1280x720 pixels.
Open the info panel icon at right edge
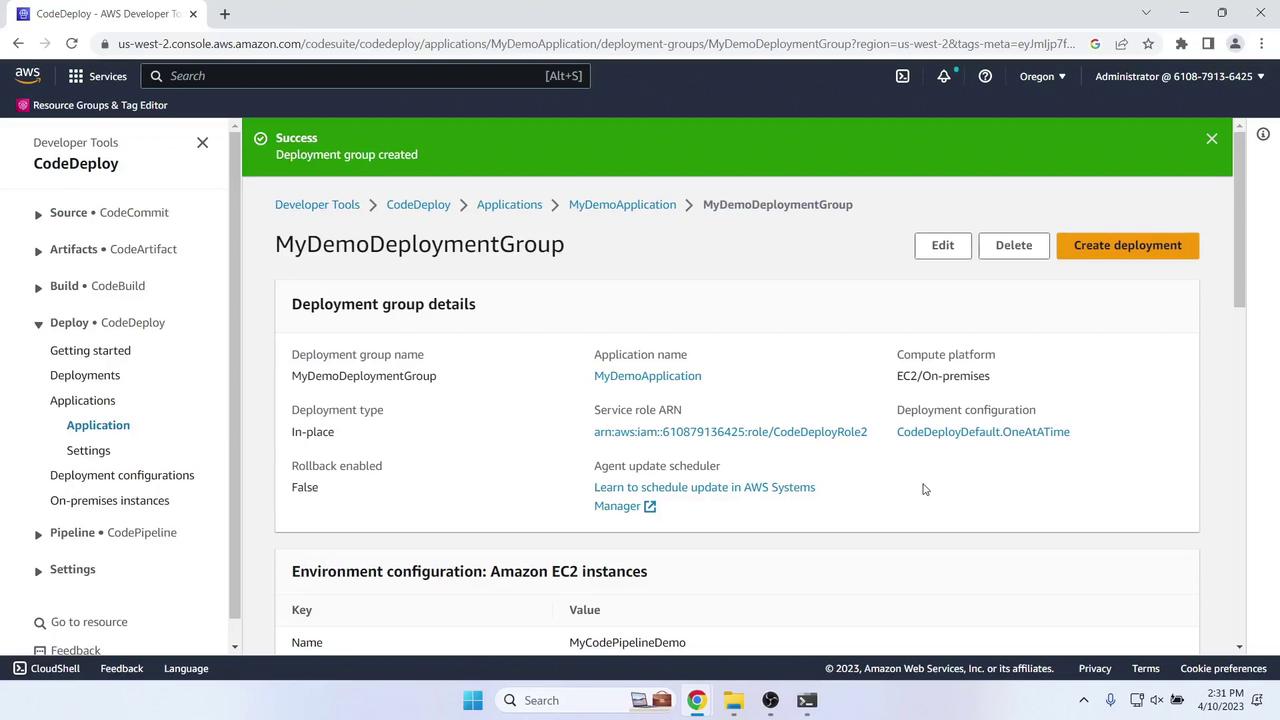pos(1263,134)
